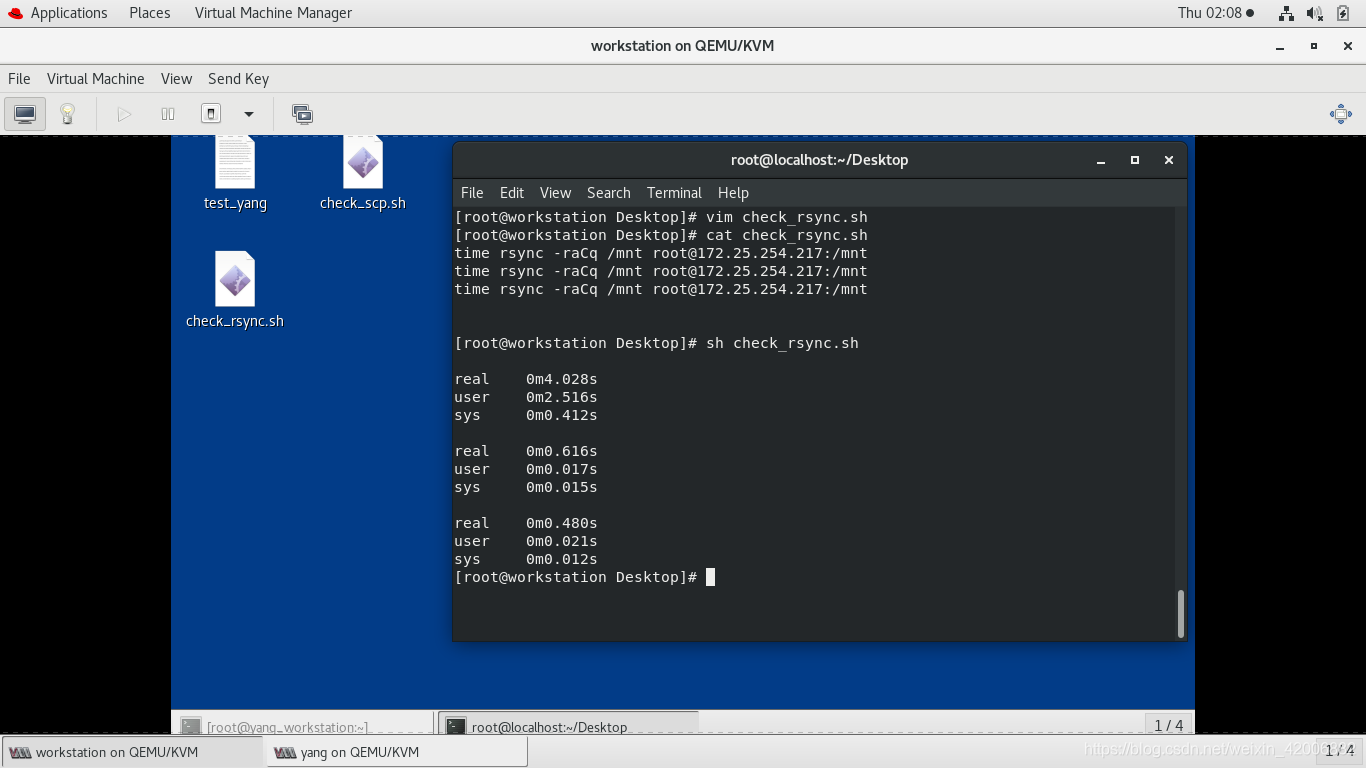Viewport: 1366px width, 768px height.
Task: Open the battery status indicator
Action: pos(1343,13)
